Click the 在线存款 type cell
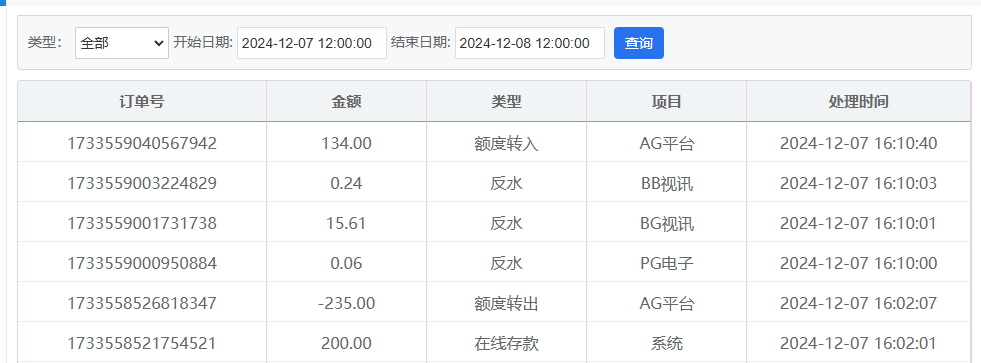Screen dimensions: 981x363 point(507,344)
